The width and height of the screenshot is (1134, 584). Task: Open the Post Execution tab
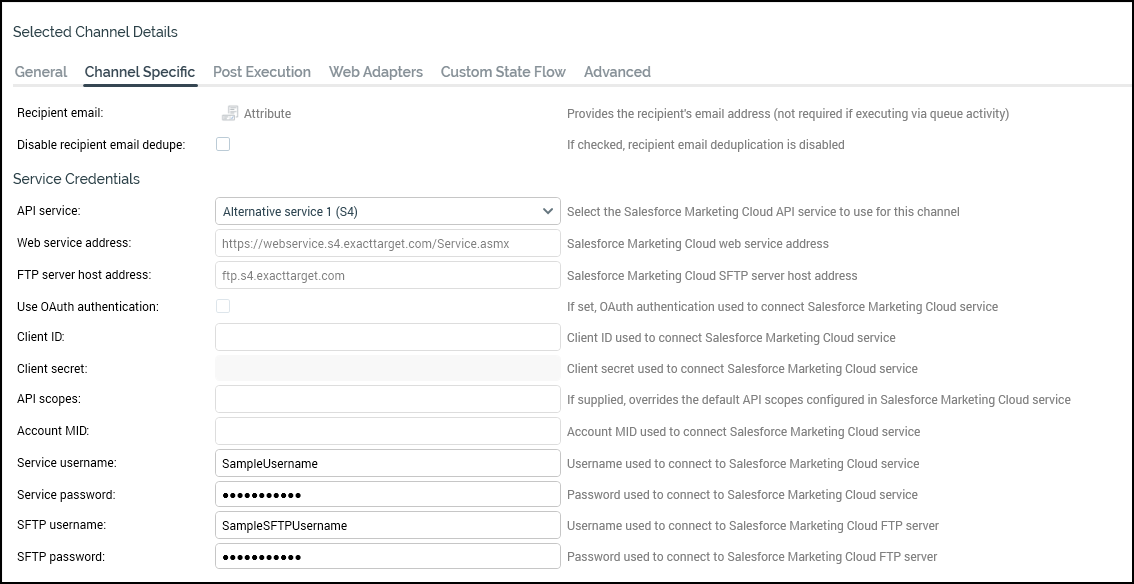(262, 72)
